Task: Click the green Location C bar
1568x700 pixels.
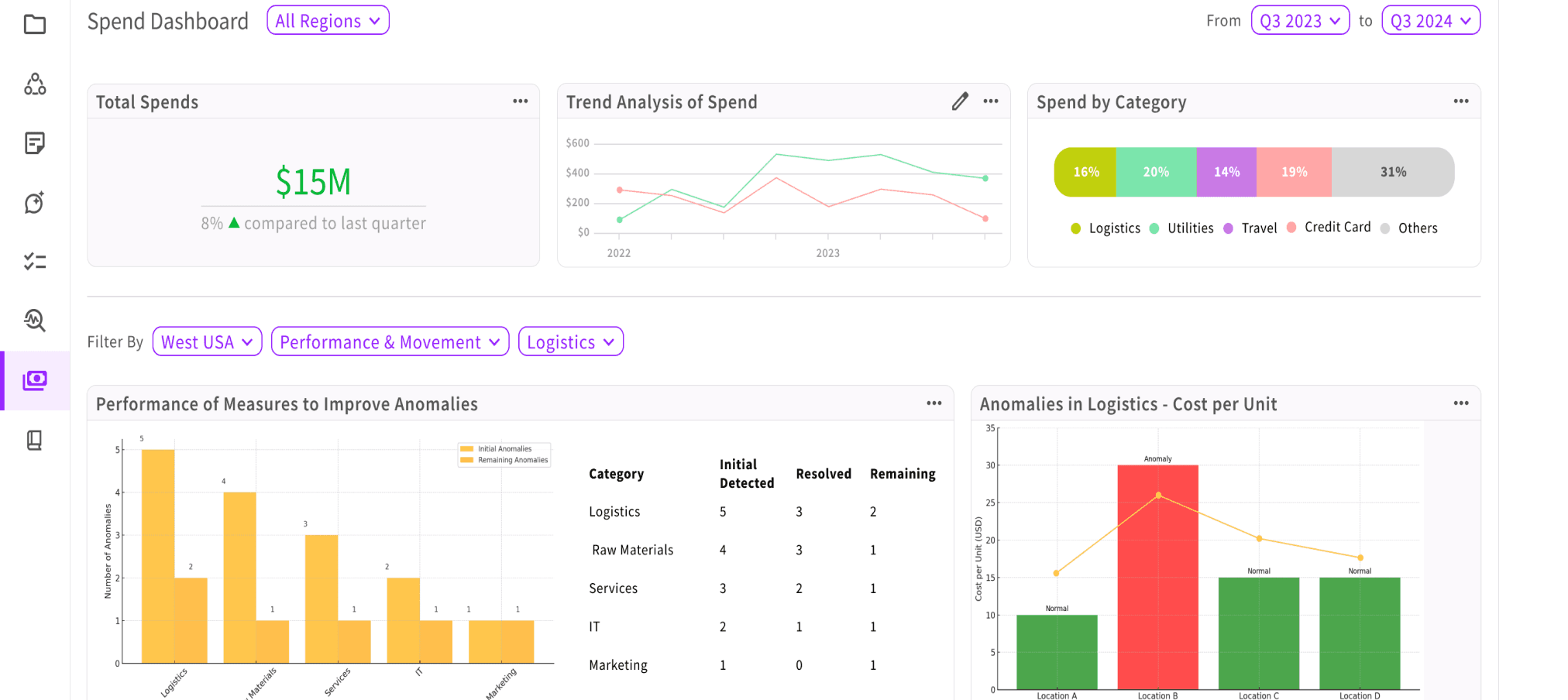Action: point(1259,633)
